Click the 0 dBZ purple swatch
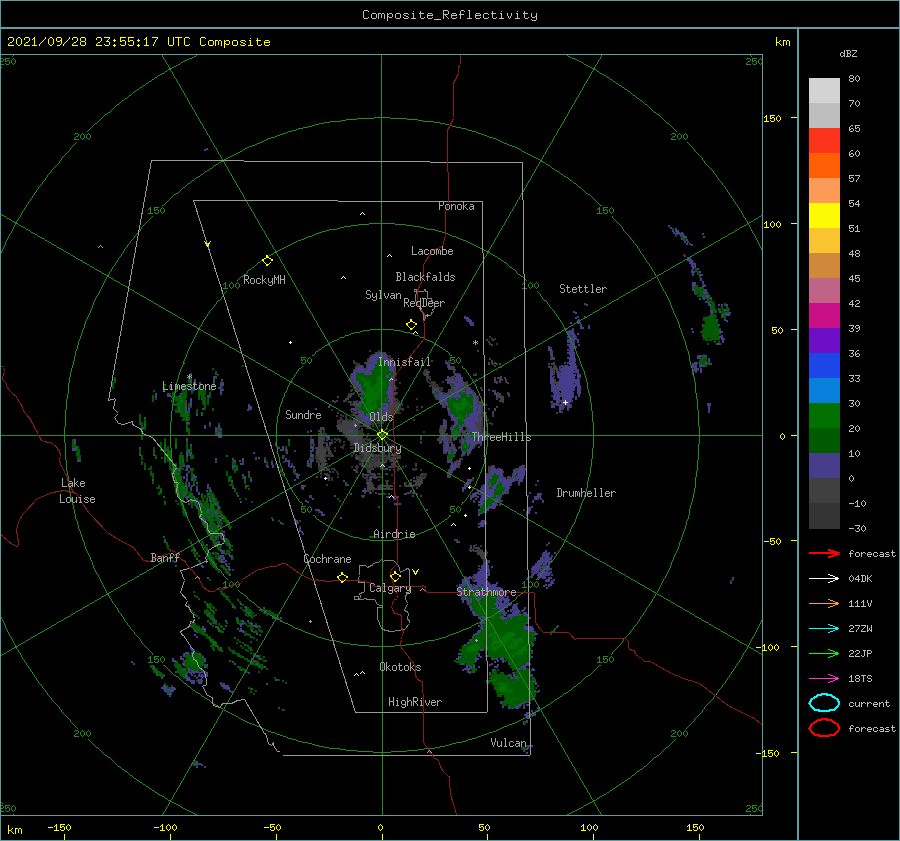 [x=824, y=466]
